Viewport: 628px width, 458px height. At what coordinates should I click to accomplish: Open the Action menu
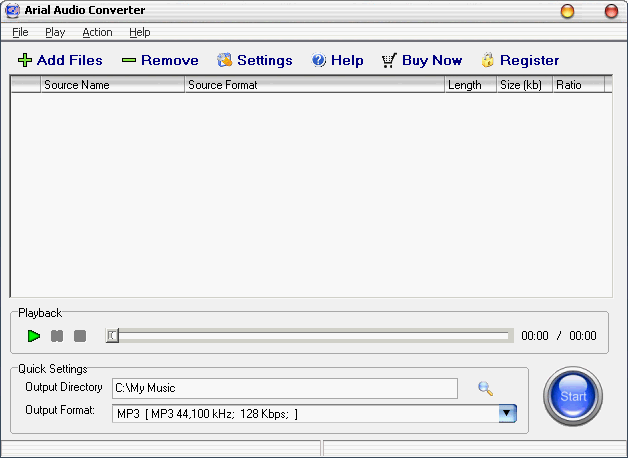pyautogui.click(x=97, y=32)
